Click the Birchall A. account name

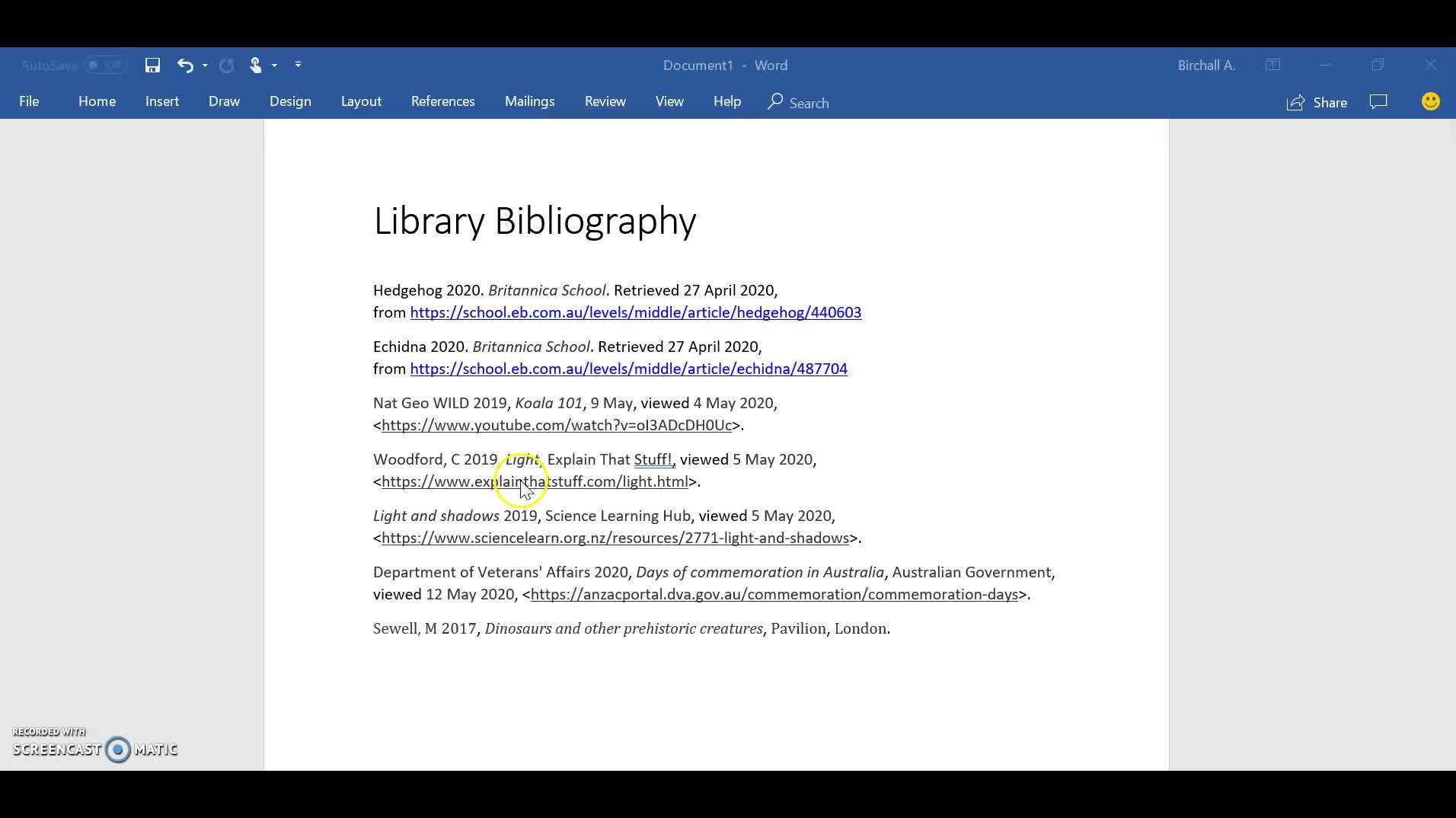(x=1206, y=66)
